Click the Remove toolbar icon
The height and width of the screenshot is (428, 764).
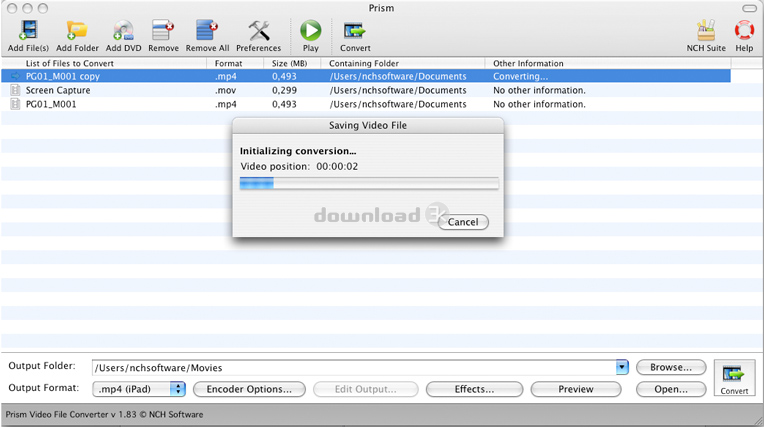click(x=163, y=32)
